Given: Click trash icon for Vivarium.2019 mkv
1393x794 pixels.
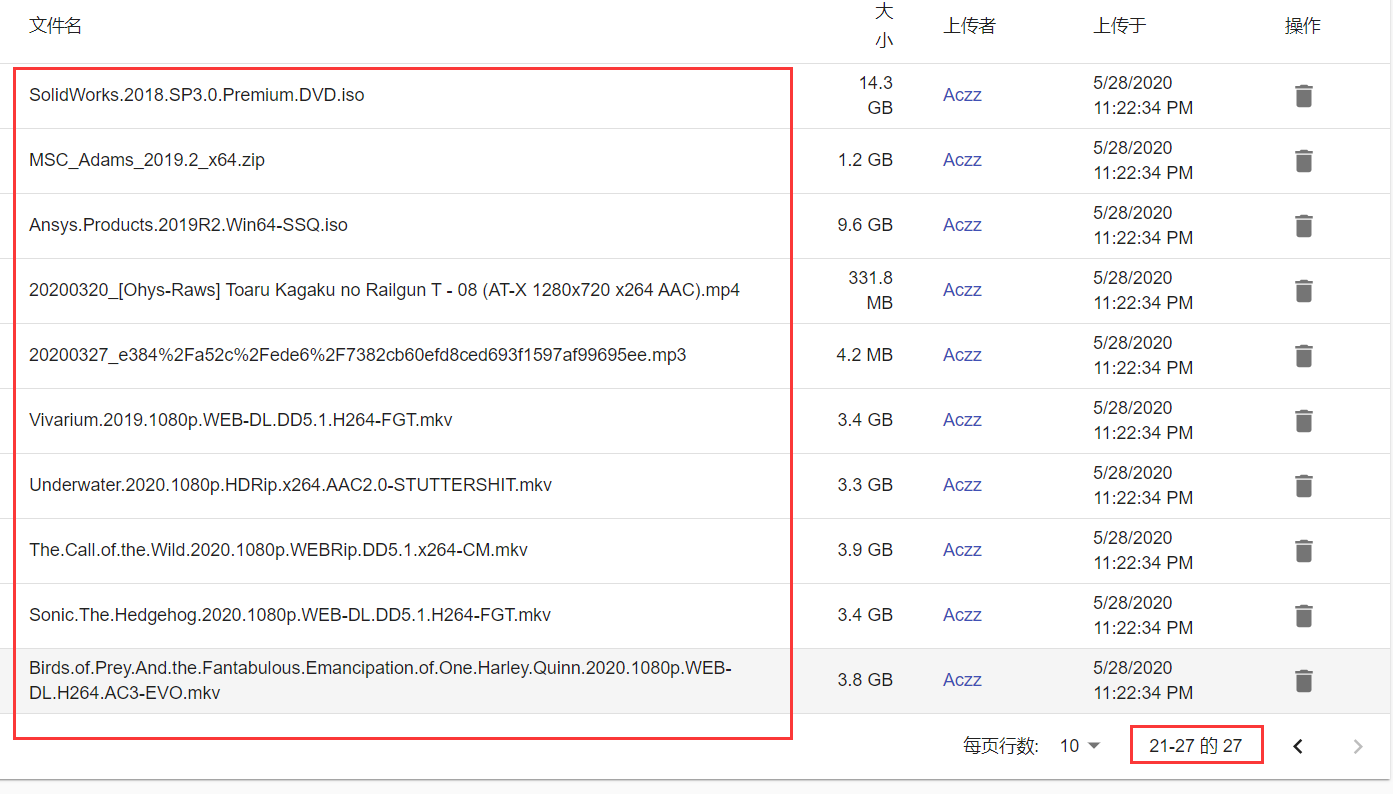Looking at the screenshot, I should [1303, 420].
